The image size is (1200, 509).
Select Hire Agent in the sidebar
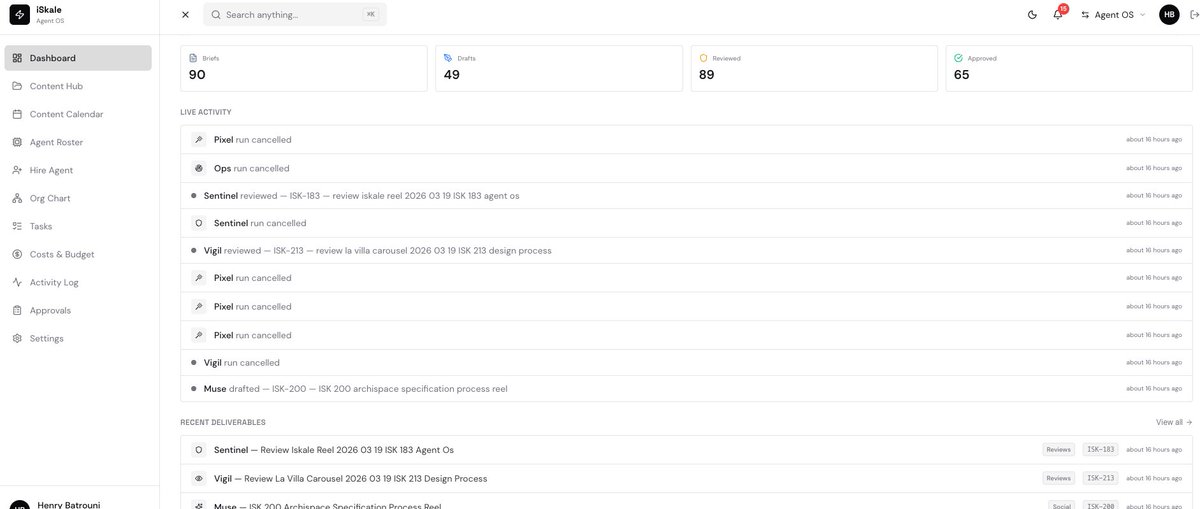click(78, 170)
